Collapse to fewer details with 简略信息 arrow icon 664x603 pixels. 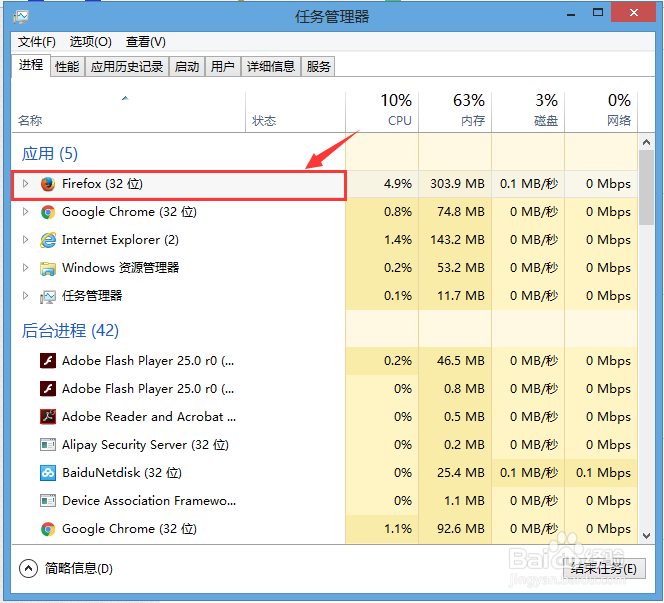coord(28,568)
